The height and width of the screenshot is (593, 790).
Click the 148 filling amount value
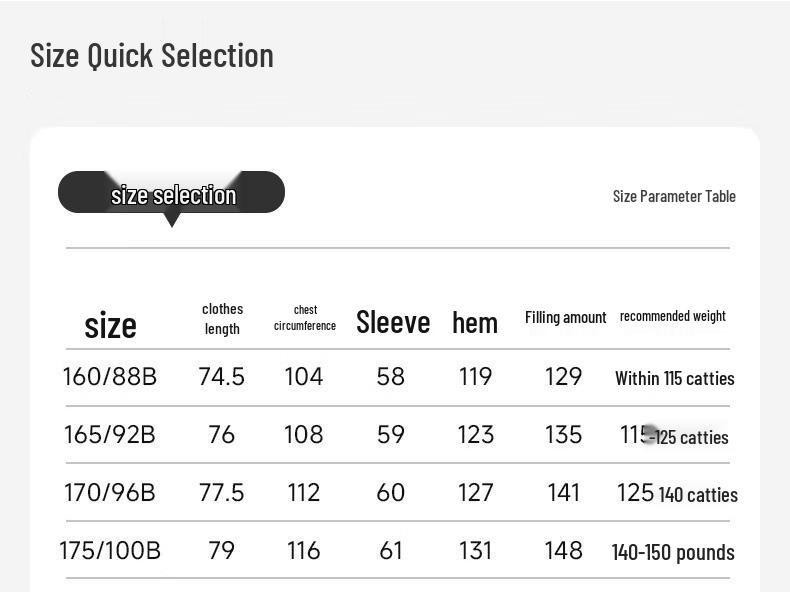tap(564, 551)
